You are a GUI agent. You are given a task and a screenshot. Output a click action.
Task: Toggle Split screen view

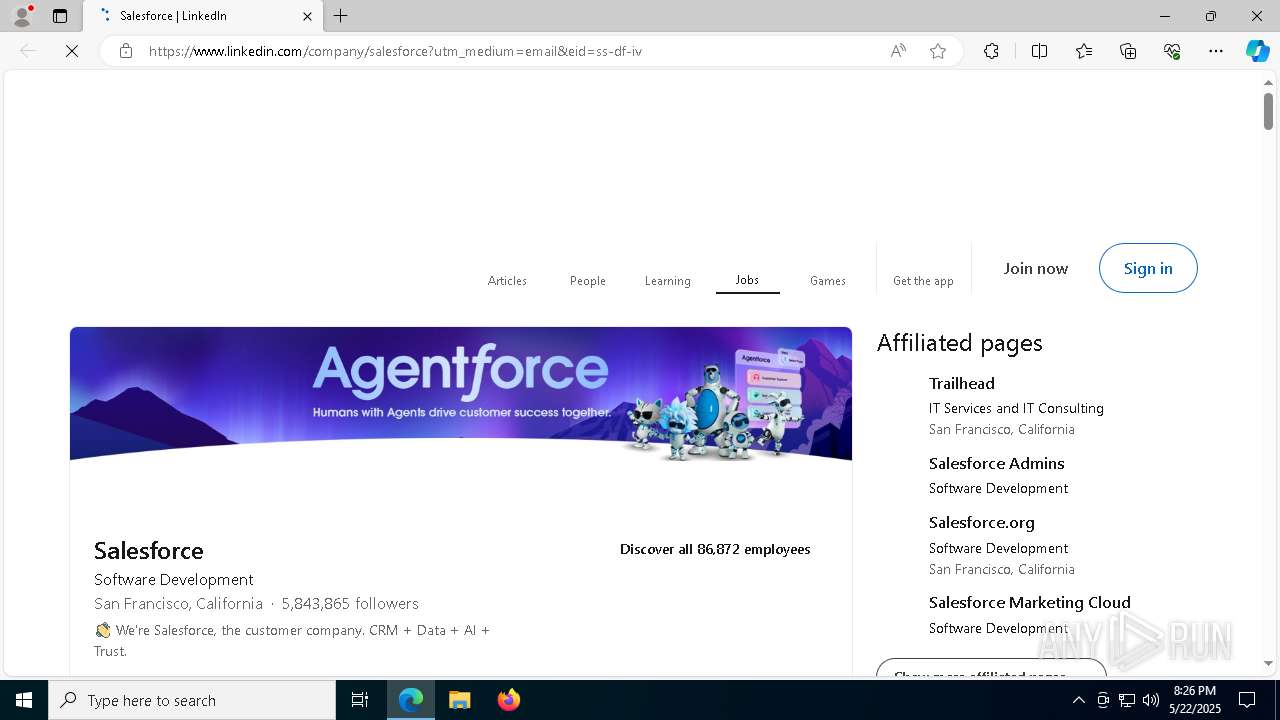[1039, 51]
